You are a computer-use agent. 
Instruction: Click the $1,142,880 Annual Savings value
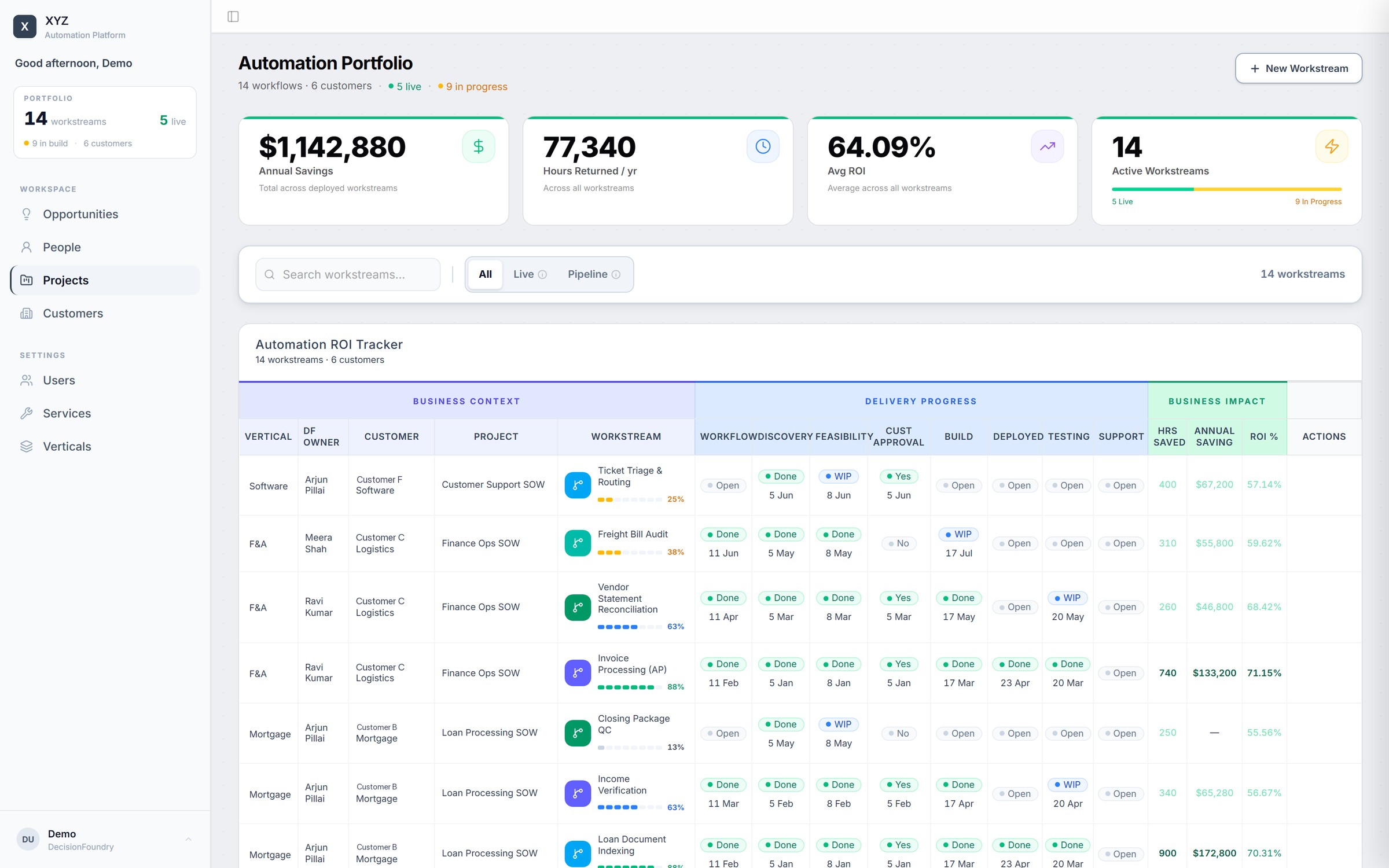click(332, 147)
